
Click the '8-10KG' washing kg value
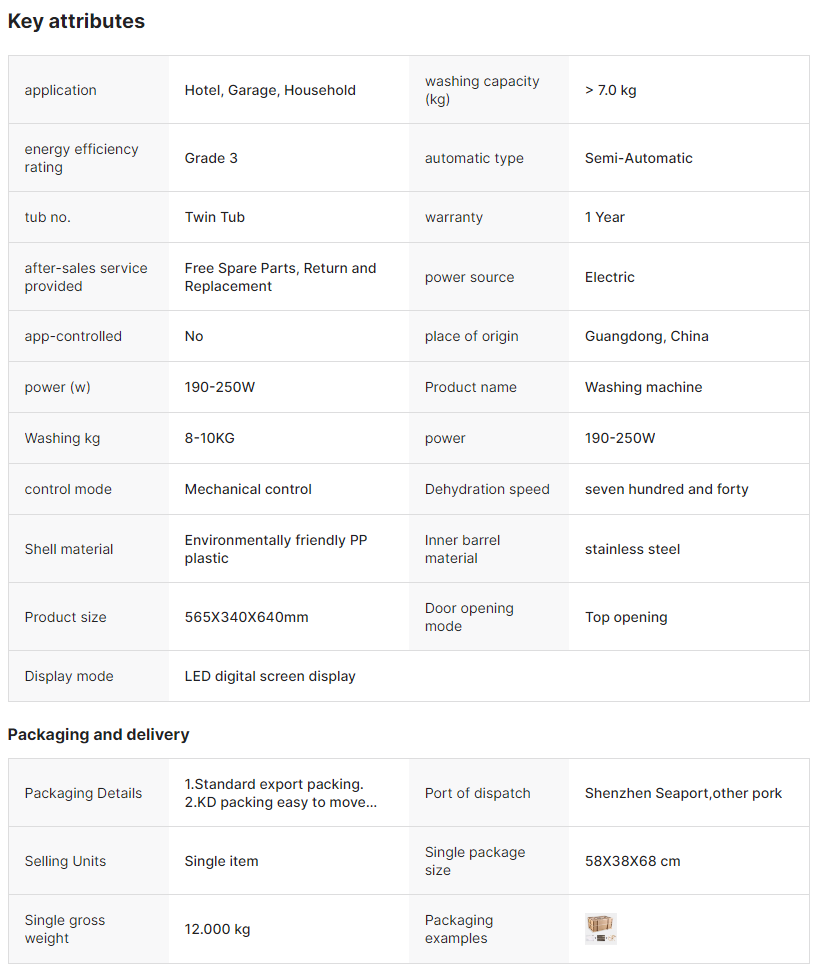209,438
